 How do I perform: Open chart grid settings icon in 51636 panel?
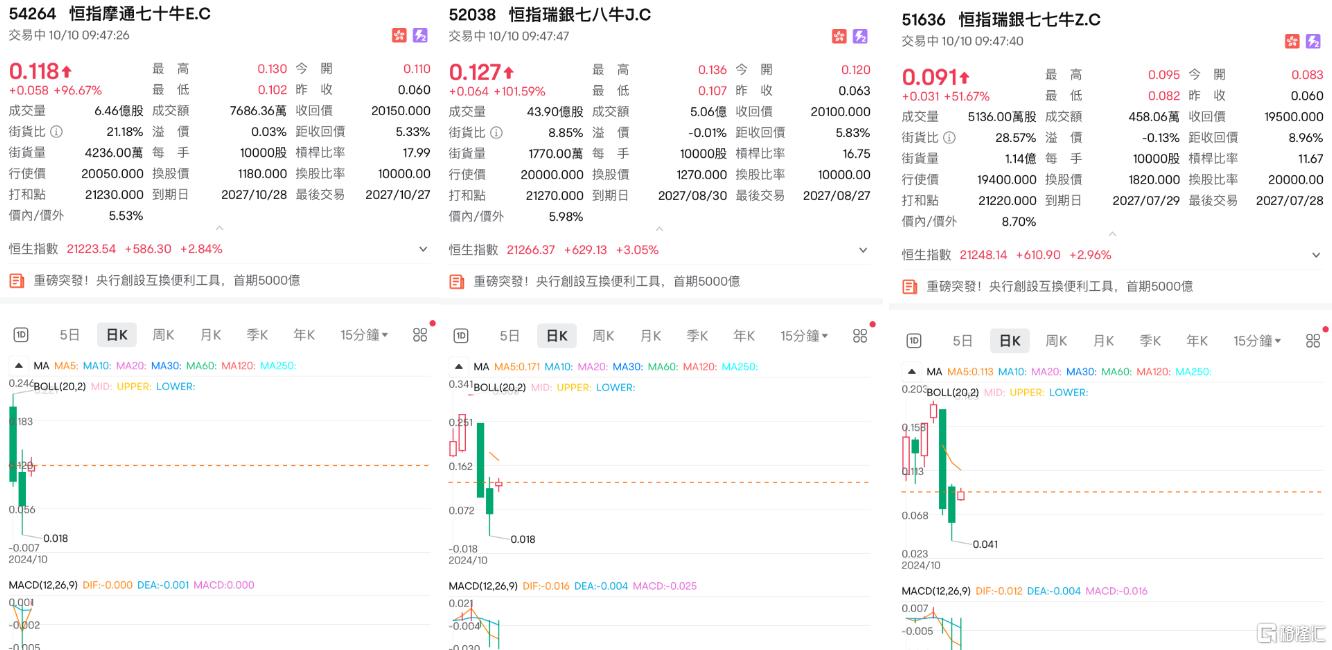coord(1313,340)
